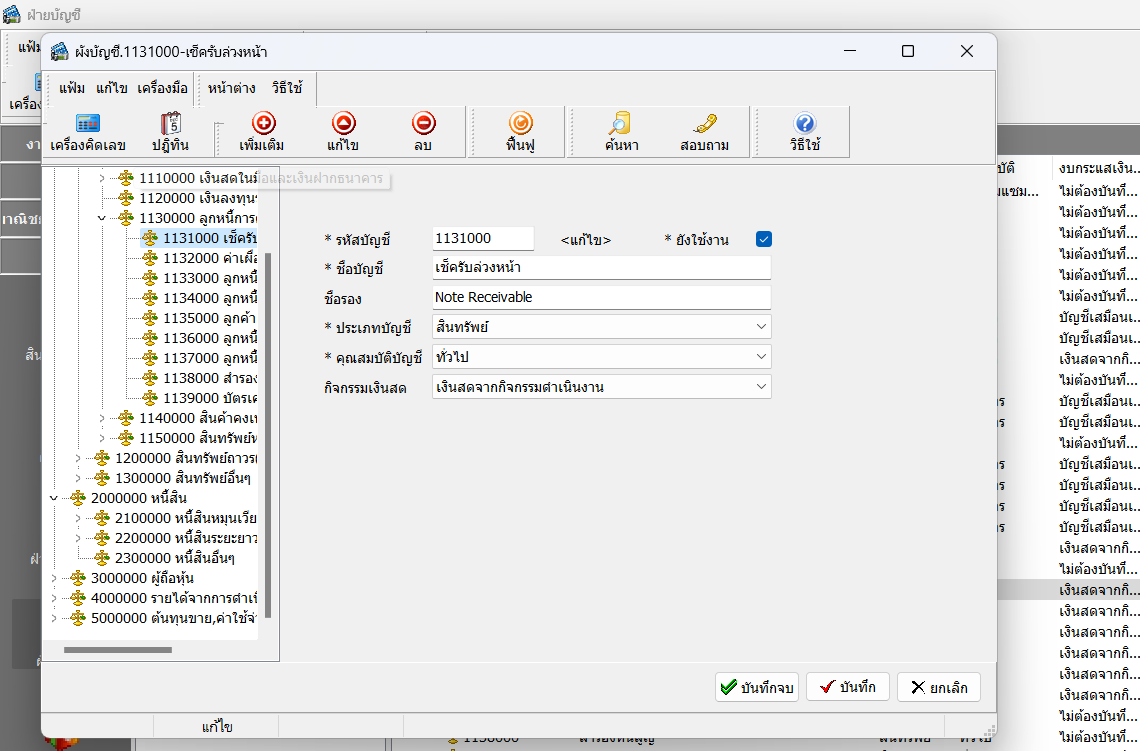Click the สอบถาม inquiry phone icon

[704, 124]
